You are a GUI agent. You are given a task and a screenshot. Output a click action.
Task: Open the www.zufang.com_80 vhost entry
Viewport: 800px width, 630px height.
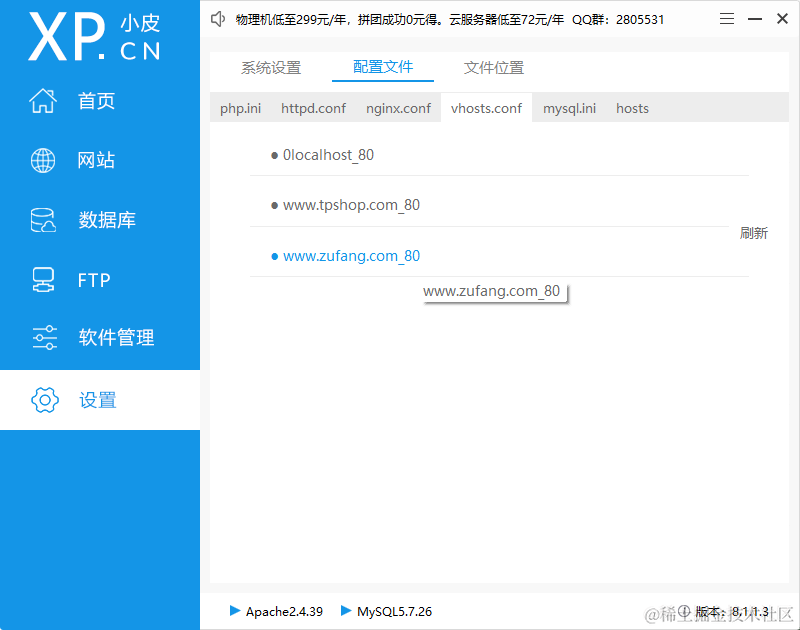click(351, 255)
